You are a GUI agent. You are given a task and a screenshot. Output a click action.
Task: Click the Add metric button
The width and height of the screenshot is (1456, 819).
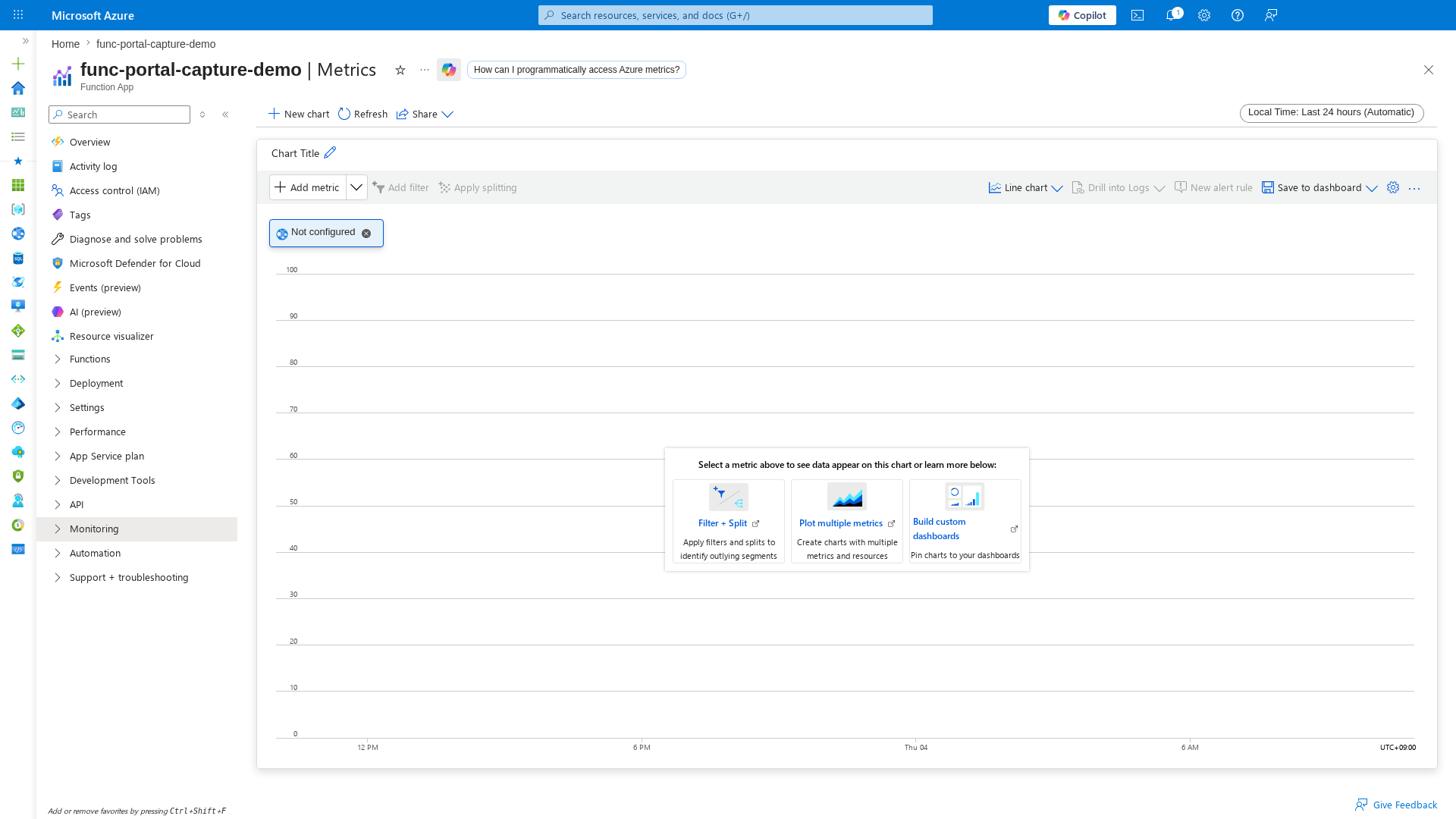pos(308,187)
